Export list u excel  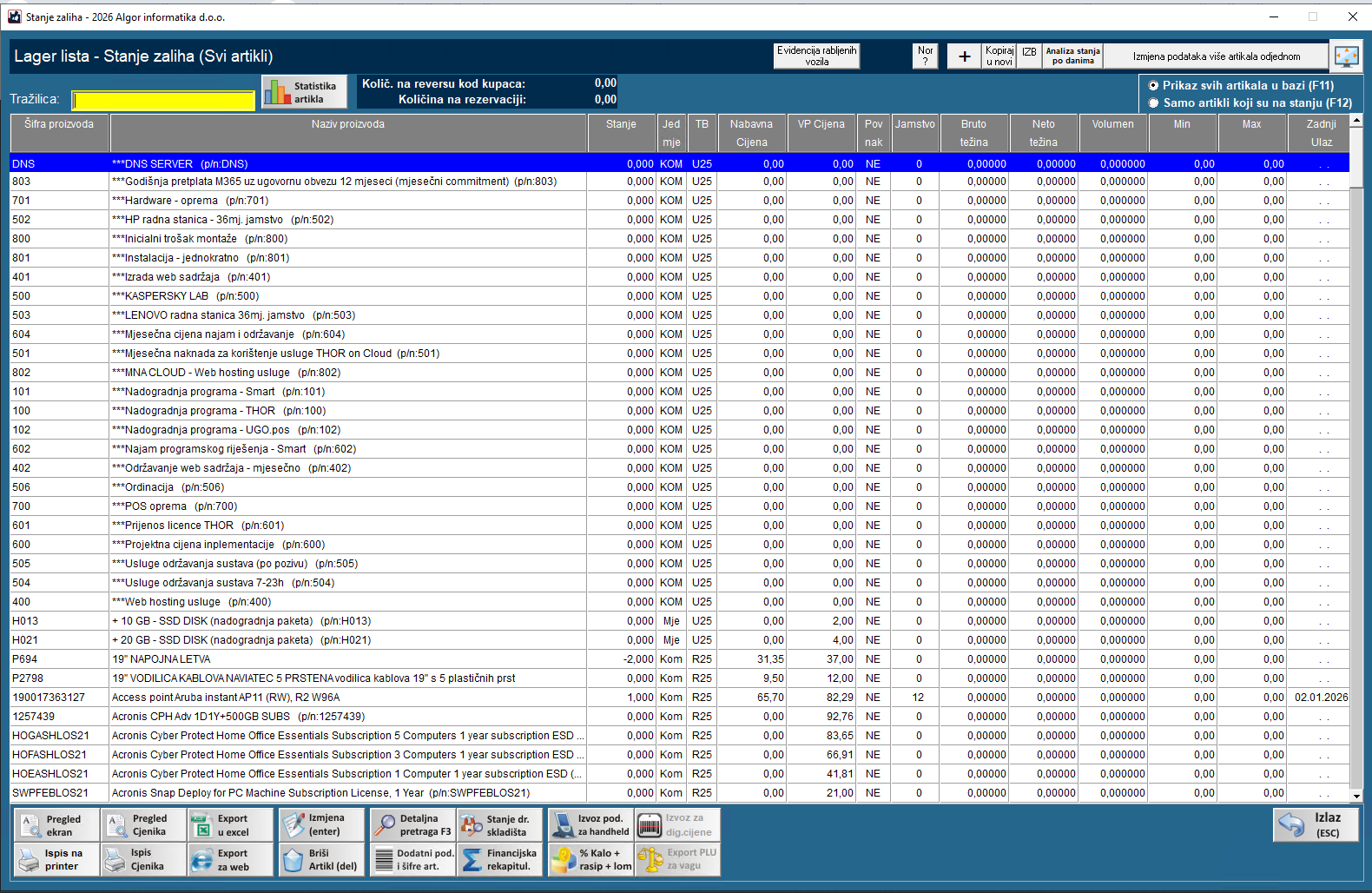(231, 825)
